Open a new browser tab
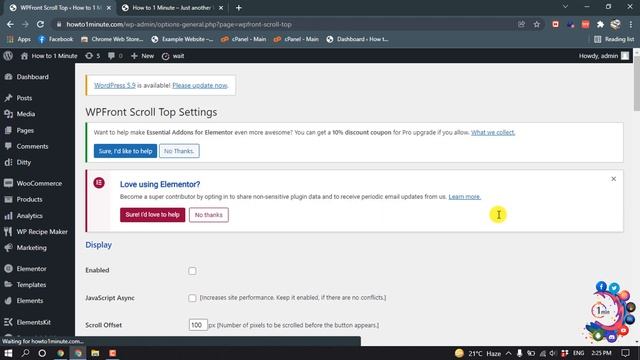The height and width of the screenshot is (360, 640). 239,8
